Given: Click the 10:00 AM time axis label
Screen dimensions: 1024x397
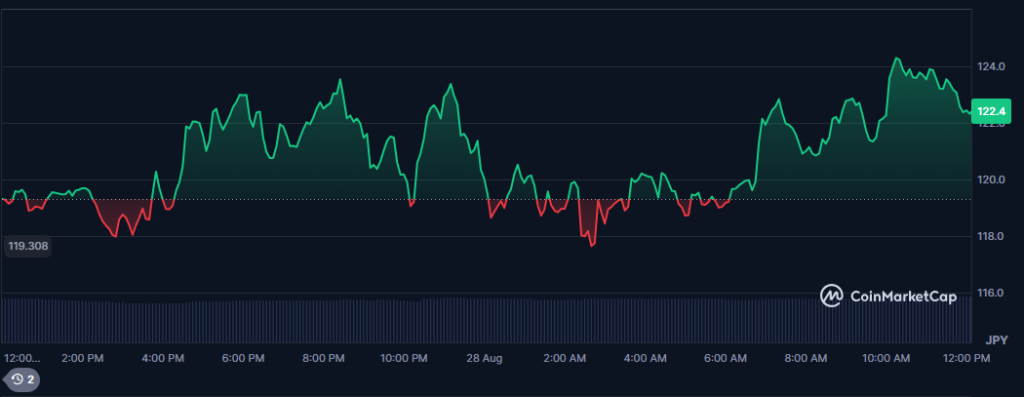Looking at the screenshot, I should click(x=886, y=358).
